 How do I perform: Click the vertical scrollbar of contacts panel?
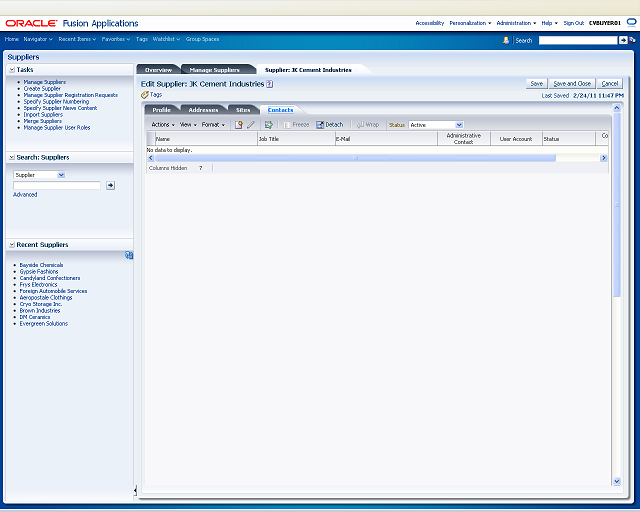coord(617,204)
